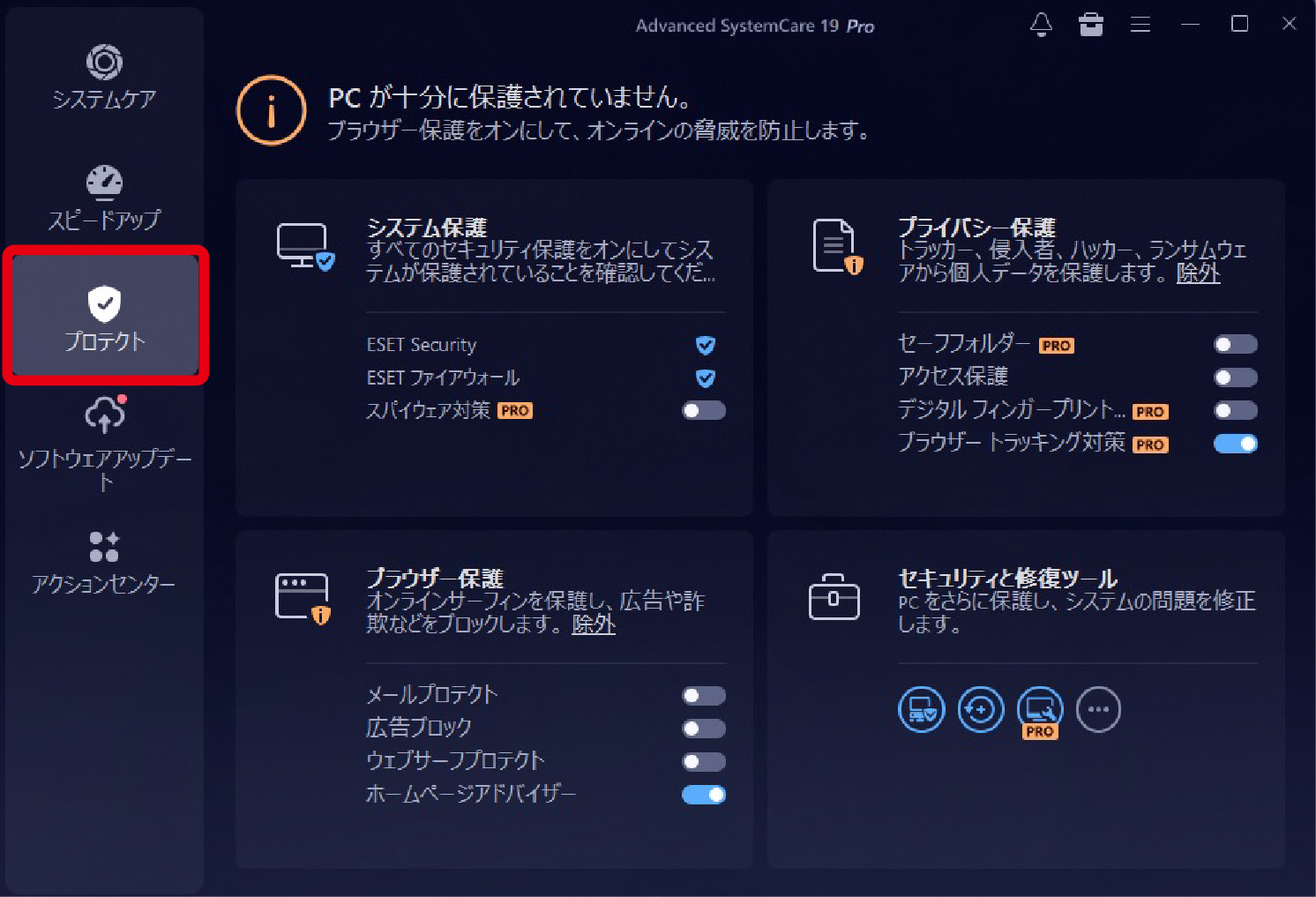Turn off ホームページアドバイザー
1316x897 pixels.
[703, 794]
